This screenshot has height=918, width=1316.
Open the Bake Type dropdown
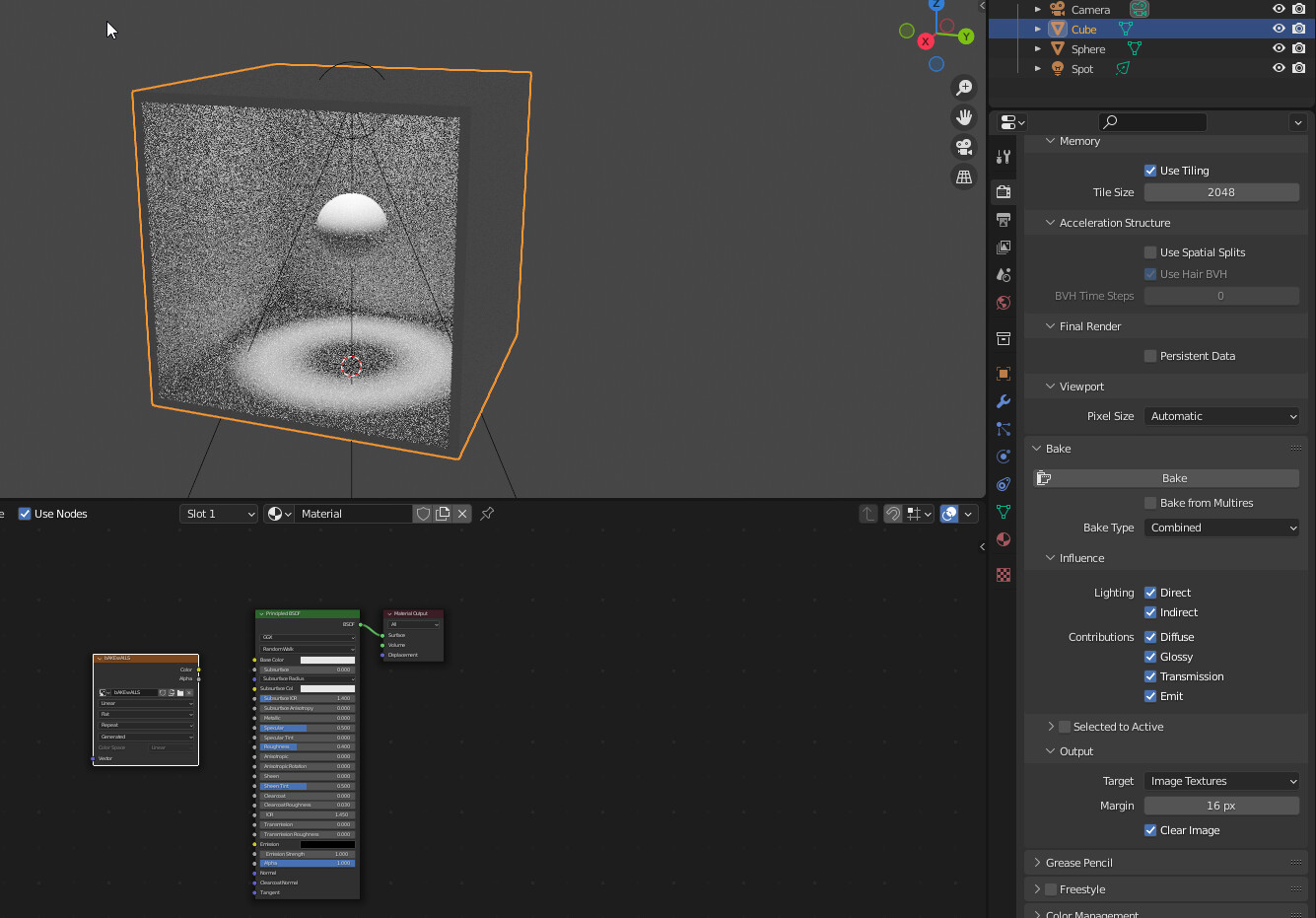(1221, 527)
